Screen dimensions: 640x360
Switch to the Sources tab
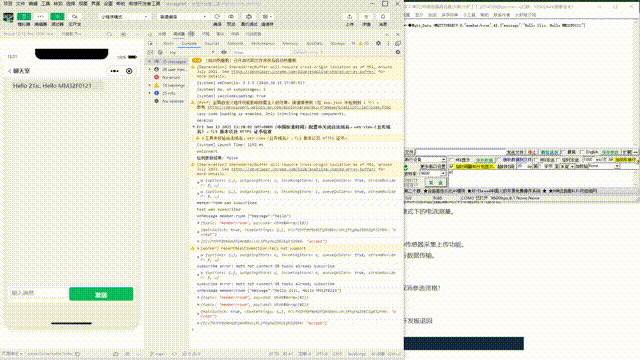[212, 43]
